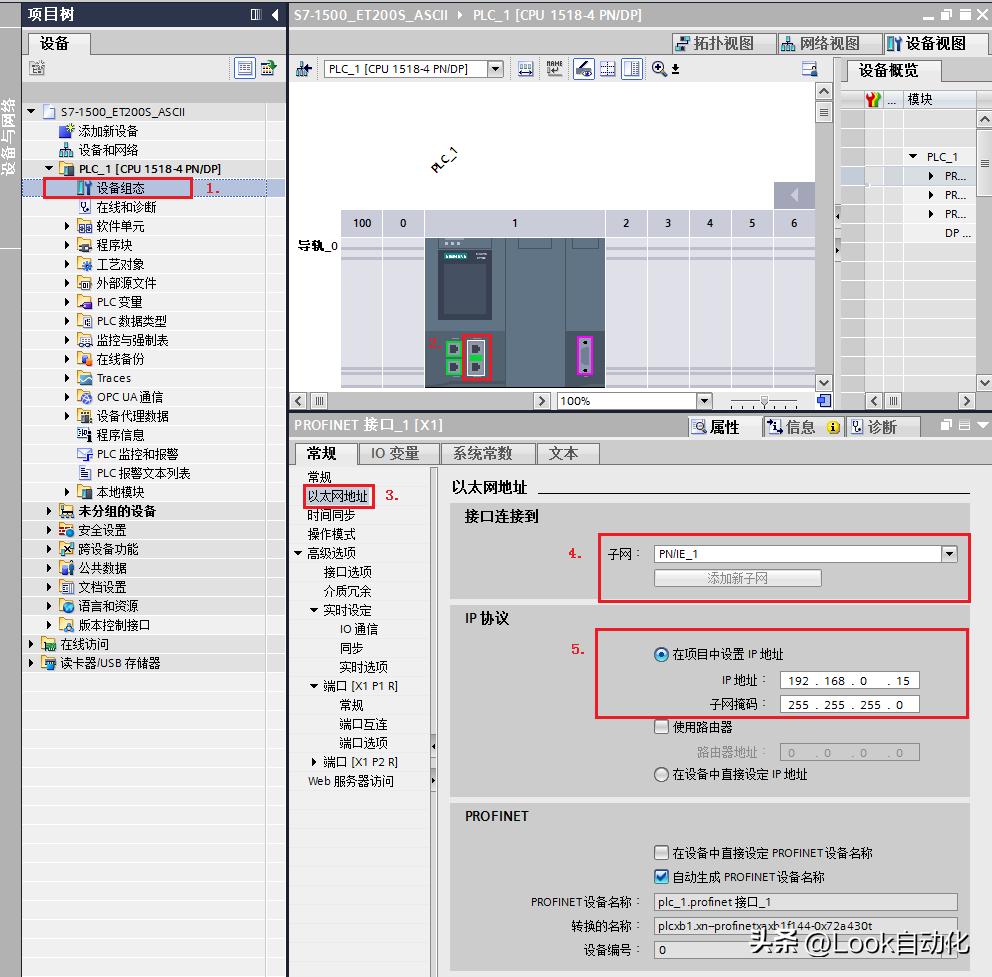This screenshot has width=992, height=977.
Task: Click the rename device (NAME) icon in toolbar
Action: pyautogui.click(x=554, y=69)
